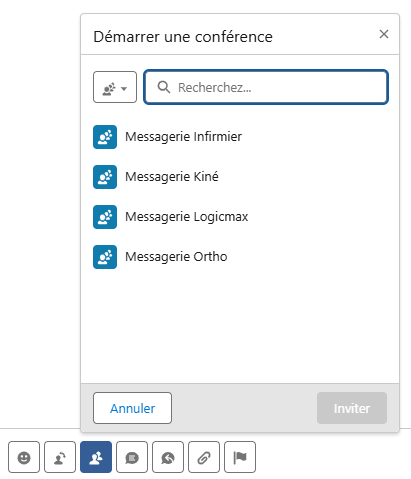
Task: Click the speech bubble reply-arrow icon
Action: coord(168,457)
